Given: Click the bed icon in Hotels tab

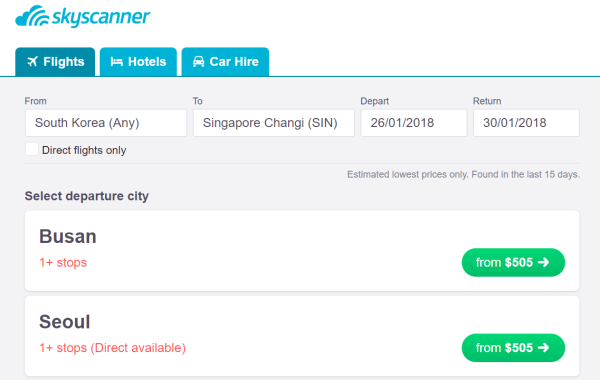Looking at the screenshot, I should 116,62.
